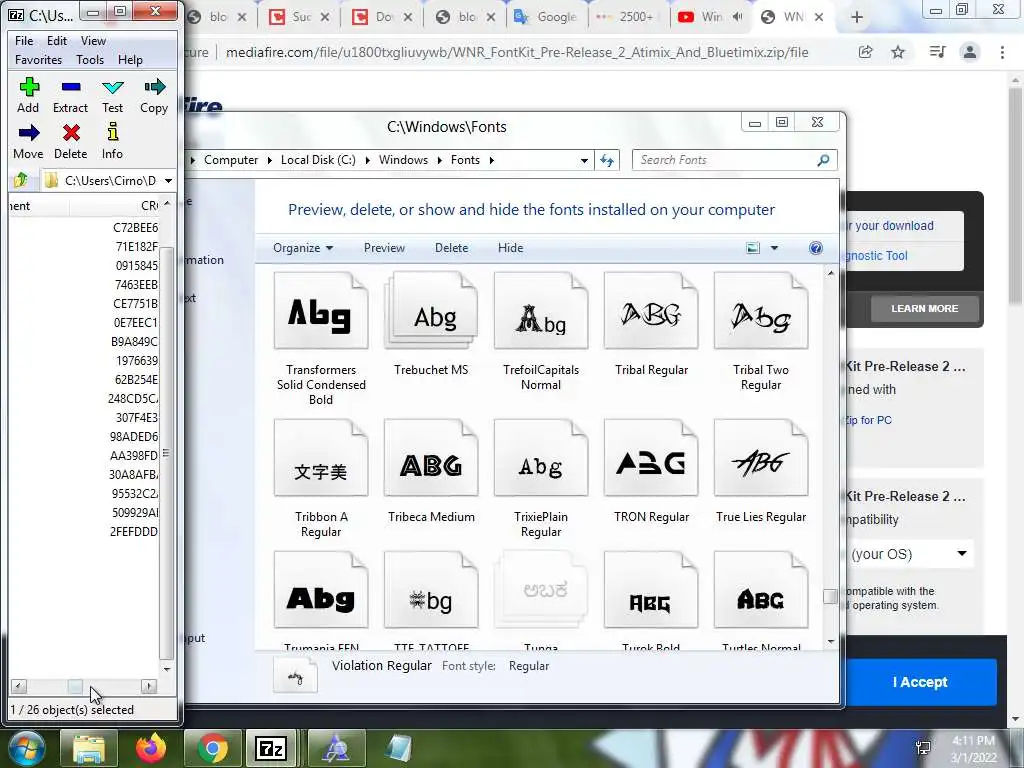The image size is (1024, 768).
Task: Open a new Chrome tab
Action: tap(857, 18)
